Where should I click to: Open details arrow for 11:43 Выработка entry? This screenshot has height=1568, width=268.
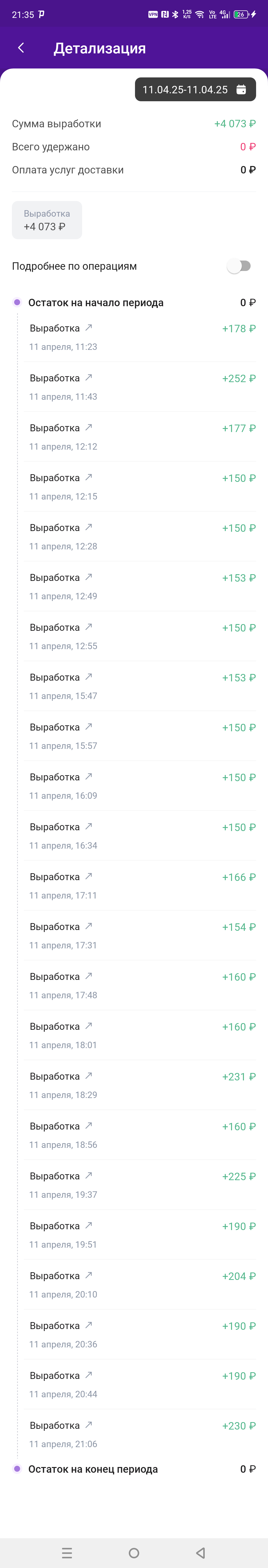(x=88, y=377)
